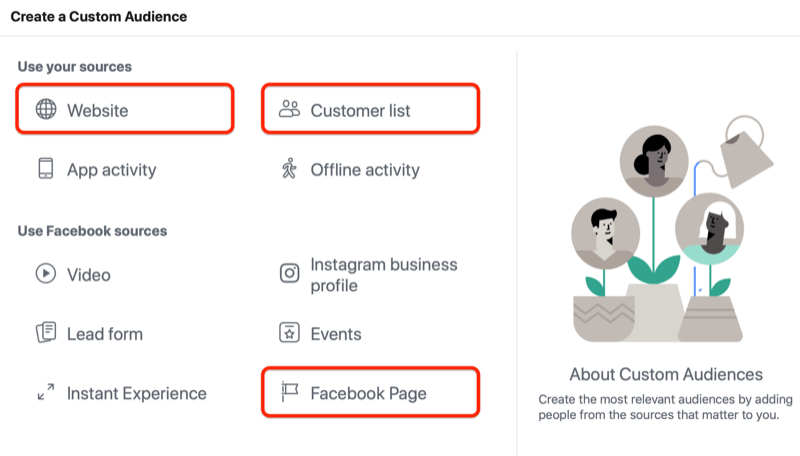Select Instant Experience as the source
800x456 pixels.
pos(136,394)
